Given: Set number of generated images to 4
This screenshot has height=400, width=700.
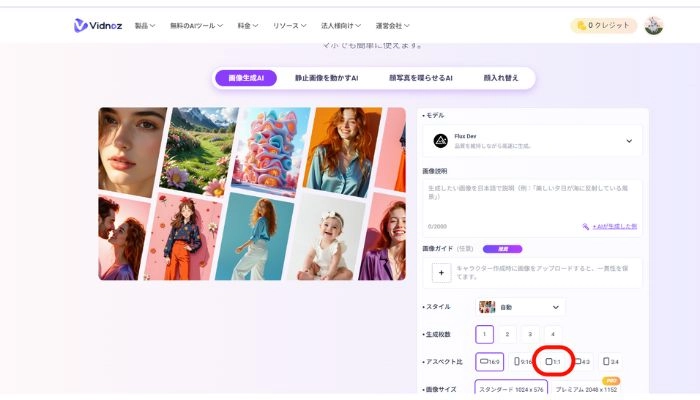Looking at the screenshot, I should tap(553, 335).
